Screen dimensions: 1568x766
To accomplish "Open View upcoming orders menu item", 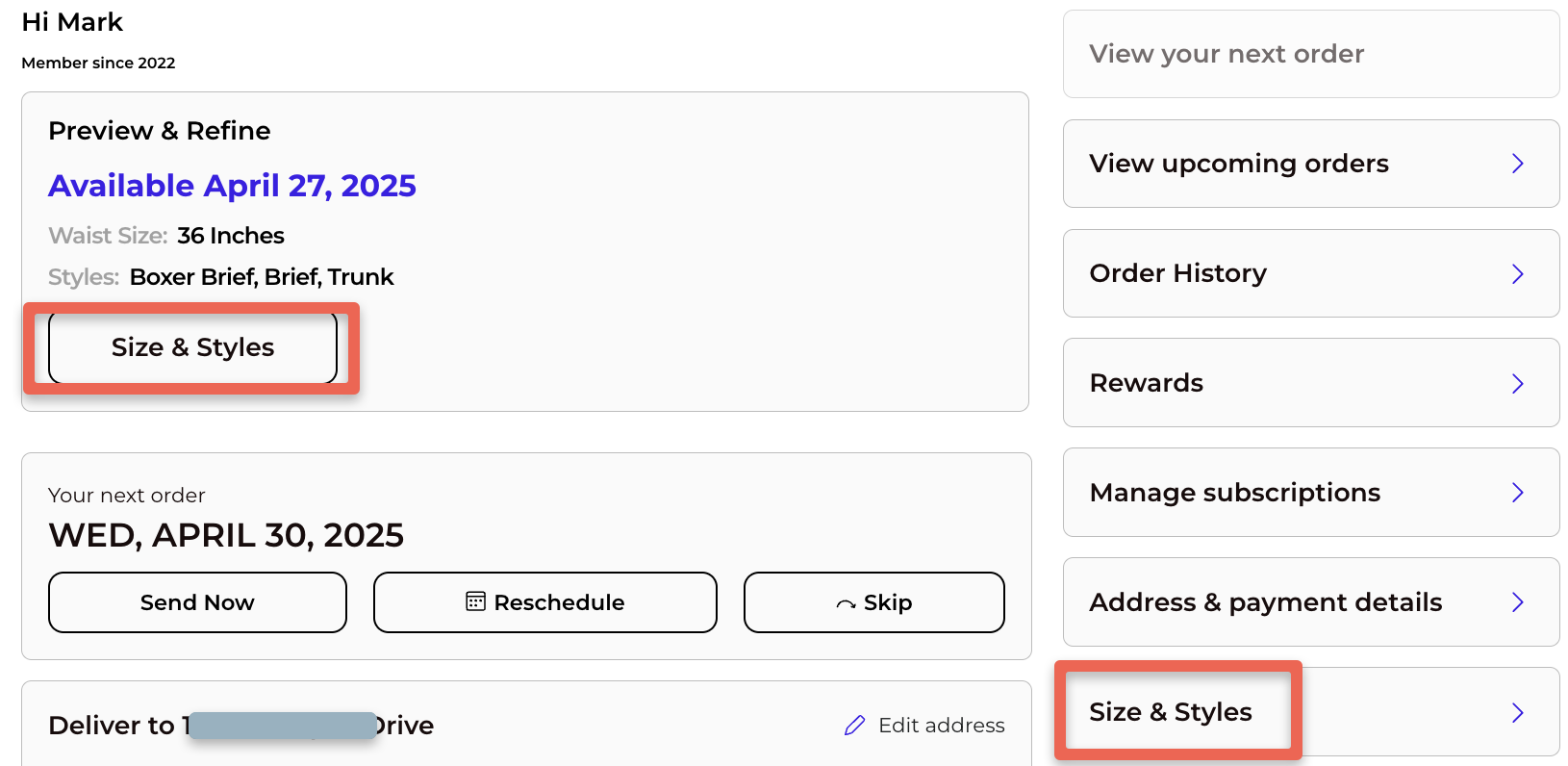I will click(x=1311, y=164).
